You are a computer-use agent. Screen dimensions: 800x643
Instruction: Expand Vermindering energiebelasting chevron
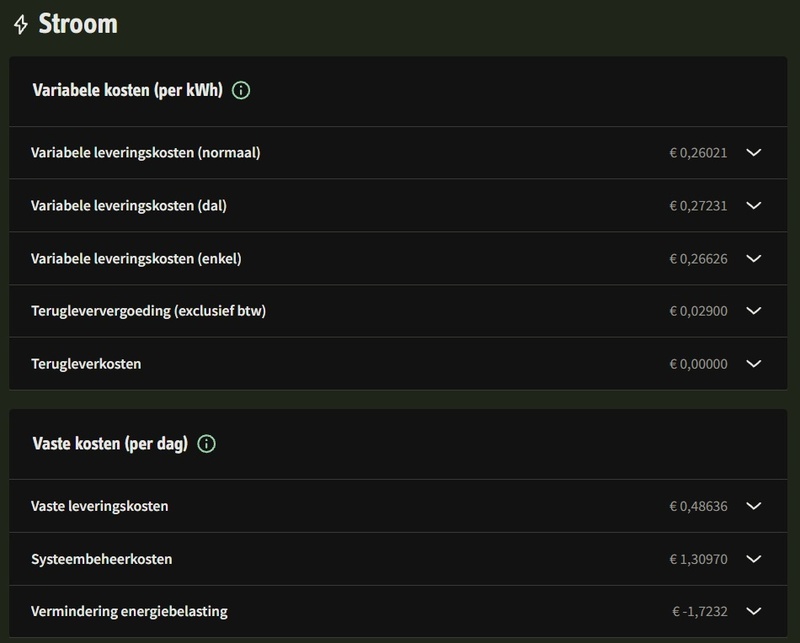[x=754, y=611]
